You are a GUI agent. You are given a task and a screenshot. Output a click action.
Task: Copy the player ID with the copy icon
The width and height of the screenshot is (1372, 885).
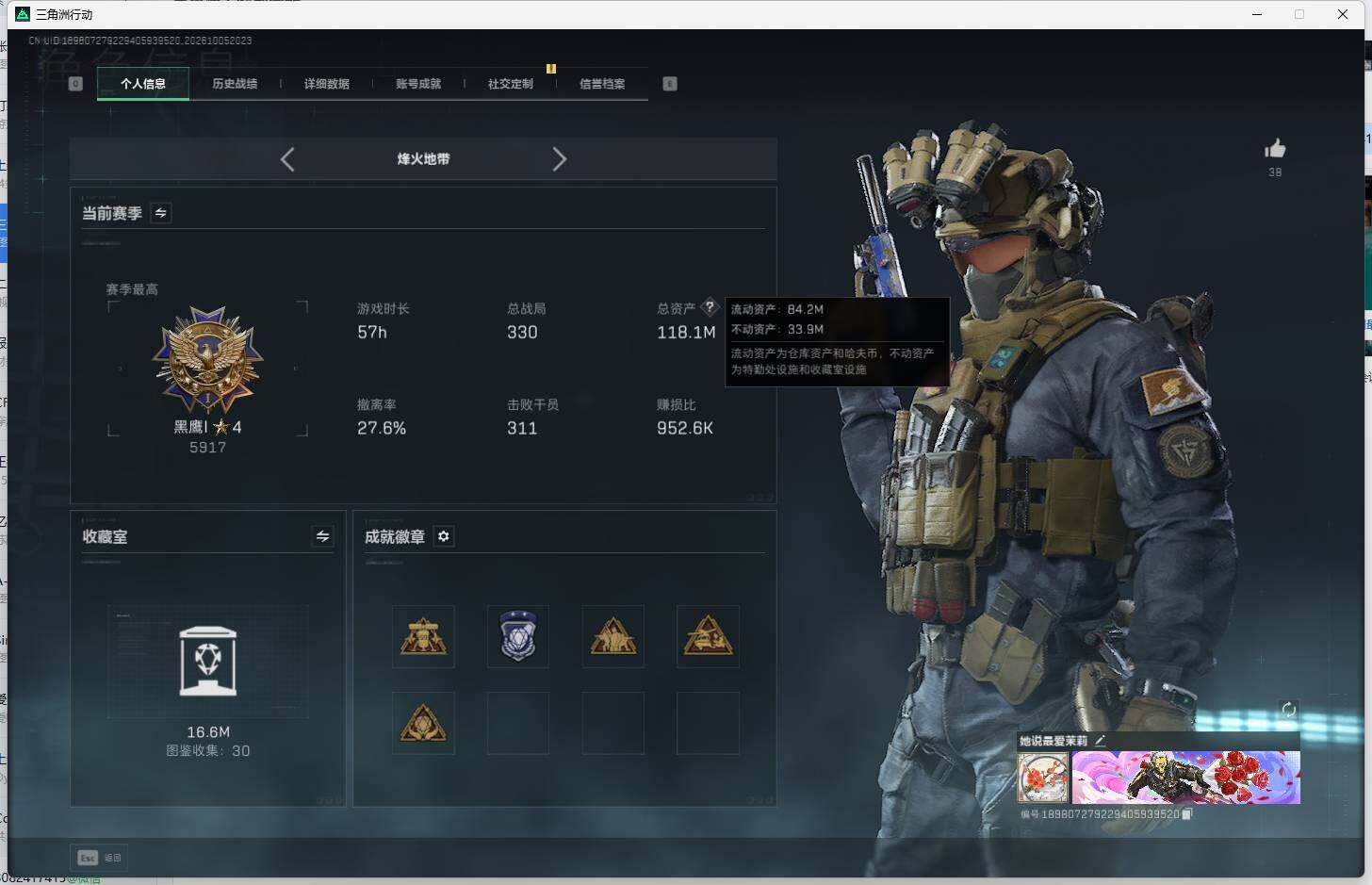(1187, 813)
